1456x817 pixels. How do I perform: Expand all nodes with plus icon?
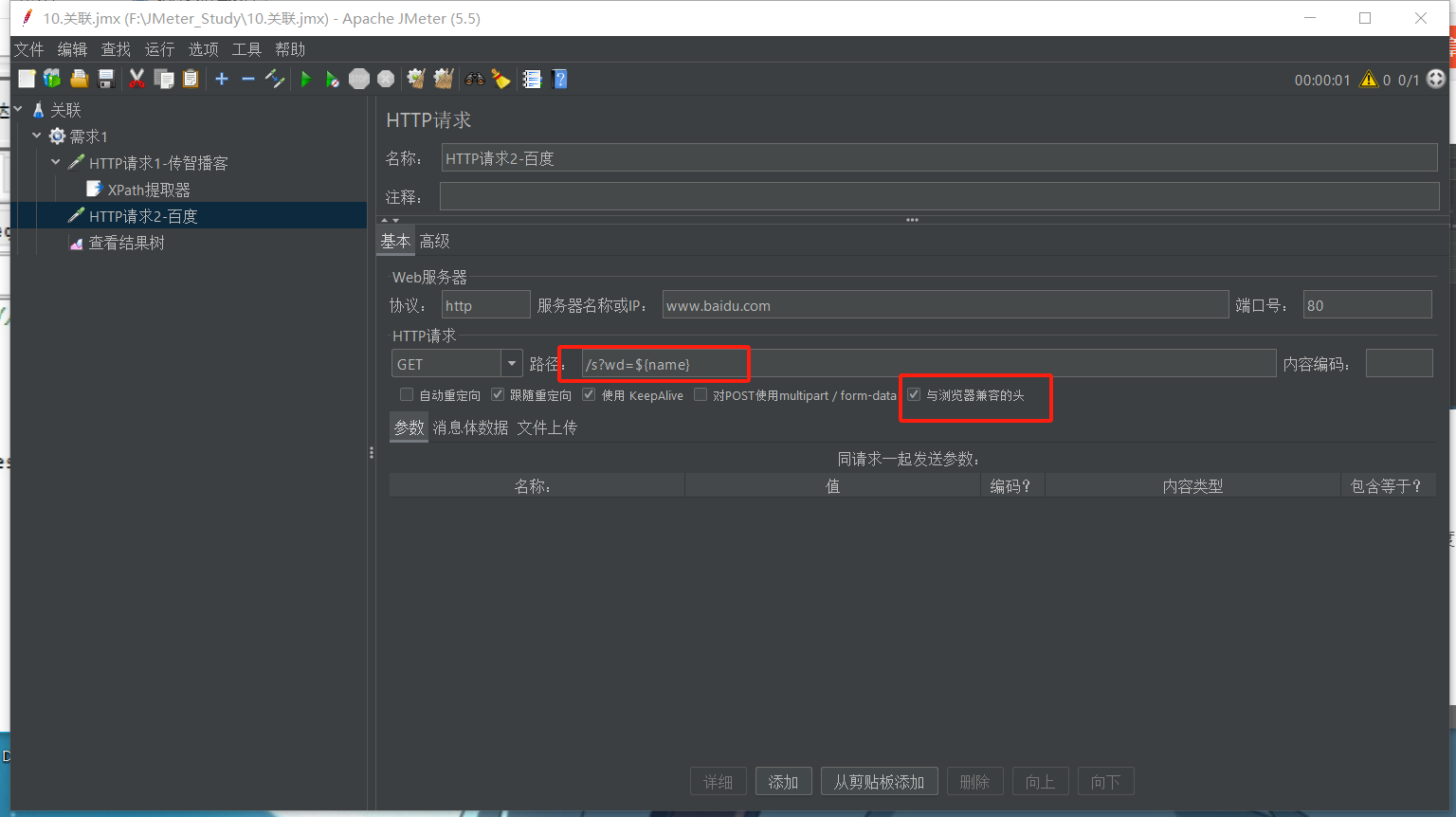[x=222, y=79]
